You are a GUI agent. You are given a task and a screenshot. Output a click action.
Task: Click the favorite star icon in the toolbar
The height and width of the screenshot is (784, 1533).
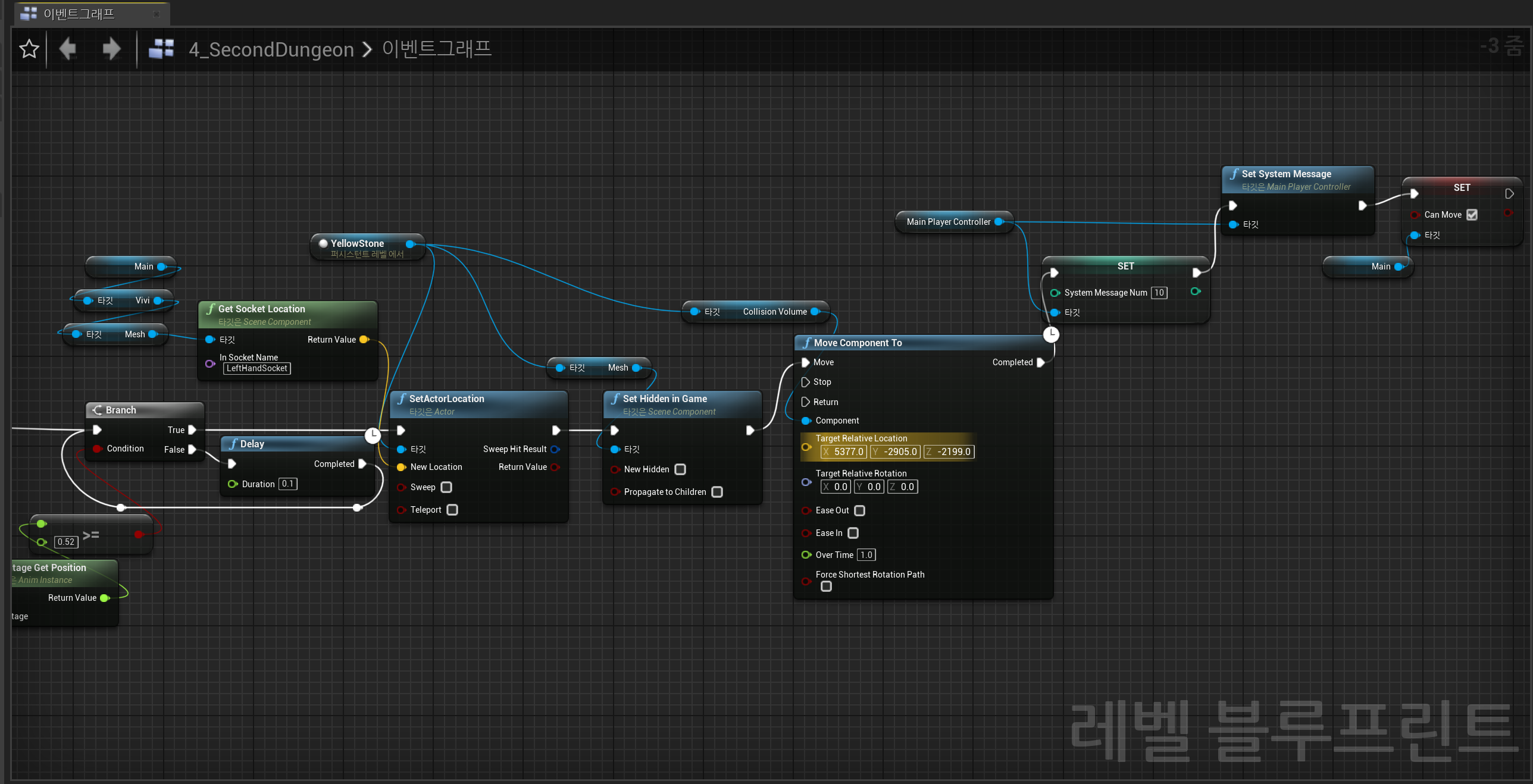coord(28,49)
